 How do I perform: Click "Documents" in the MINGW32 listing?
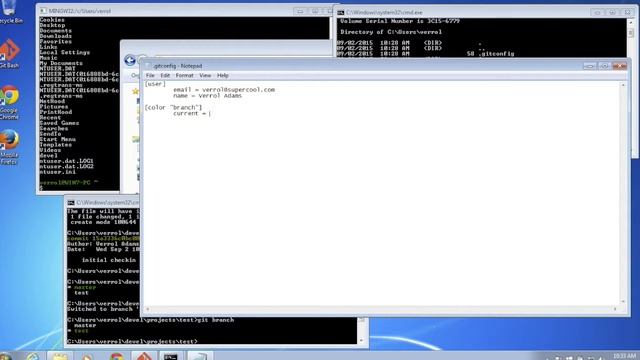pos(56,31)
